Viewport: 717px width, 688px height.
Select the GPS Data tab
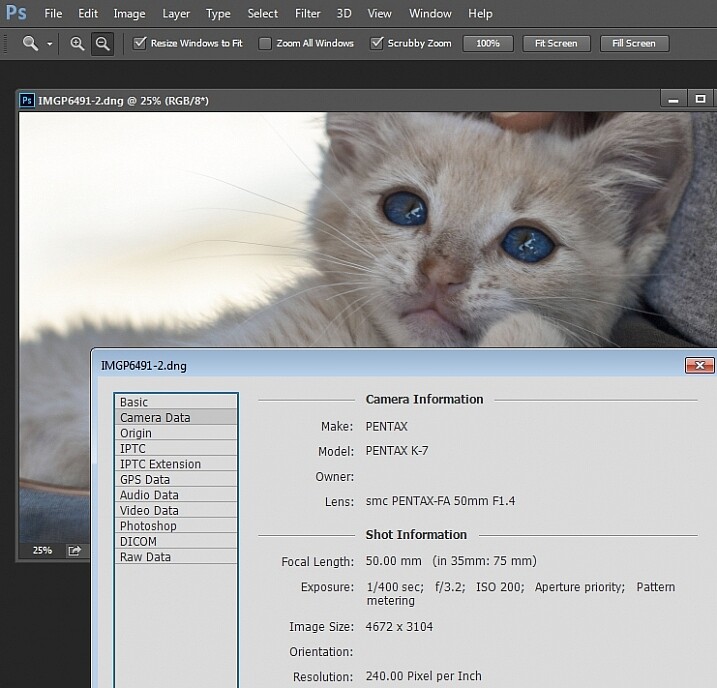pos(176,480)
